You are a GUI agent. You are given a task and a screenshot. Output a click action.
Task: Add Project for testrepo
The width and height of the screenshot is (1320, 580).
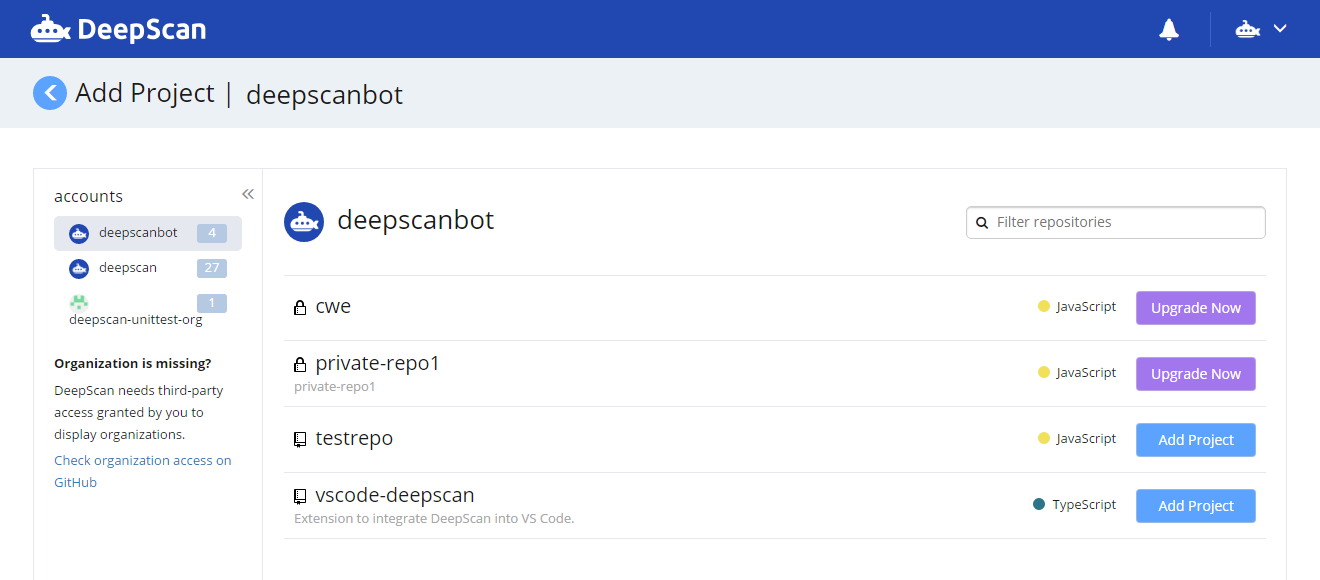(x=1196, y=440)
